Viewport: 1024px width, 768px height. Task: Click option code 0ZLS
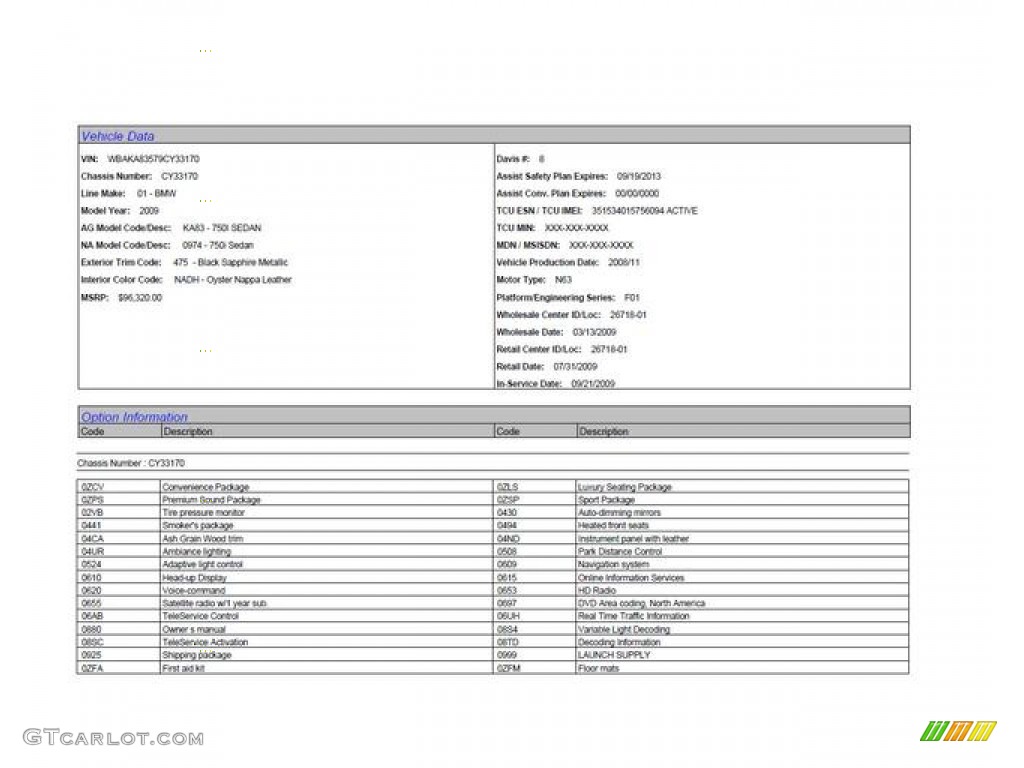507,487
